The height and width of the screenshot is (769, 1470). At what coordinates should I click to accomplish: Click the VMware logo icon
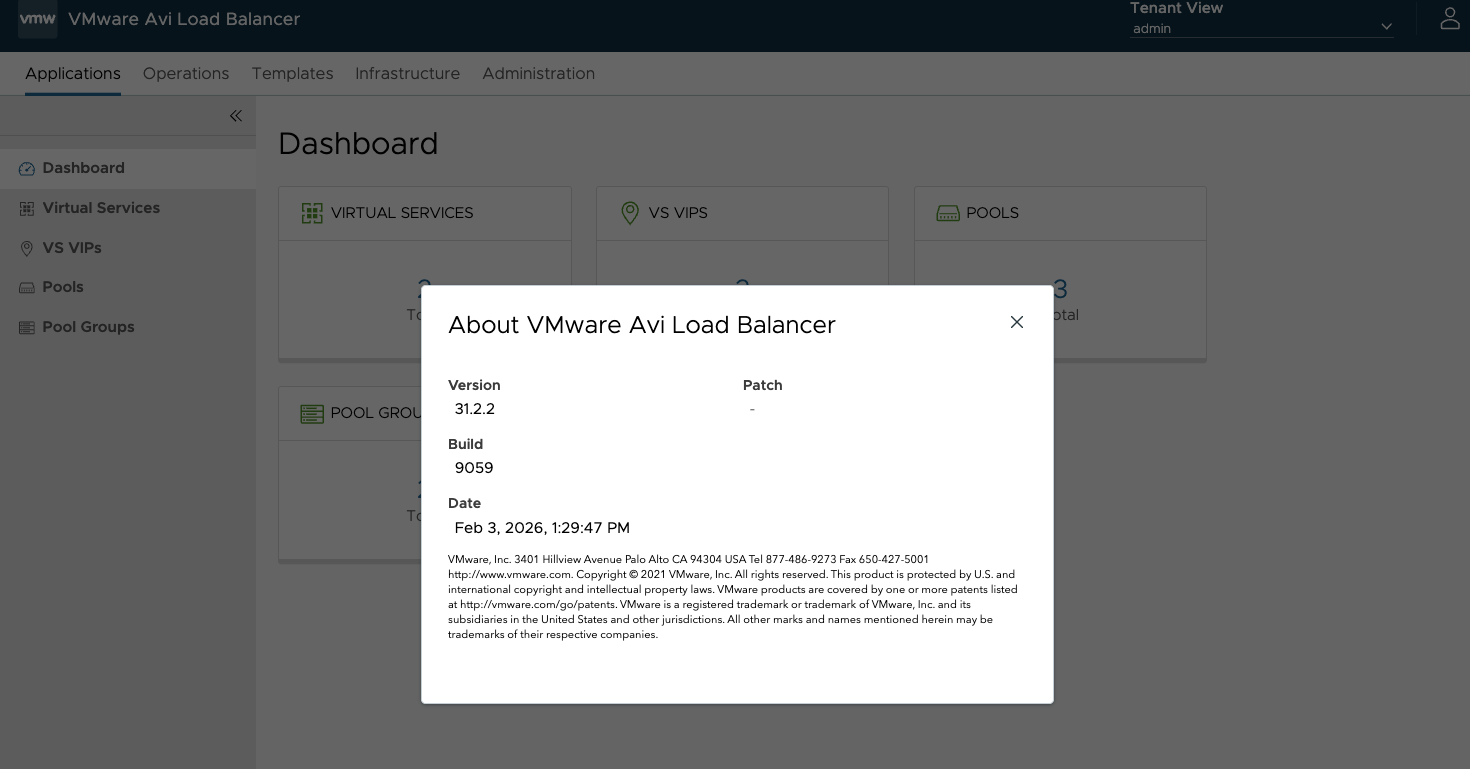coord(38,19)
